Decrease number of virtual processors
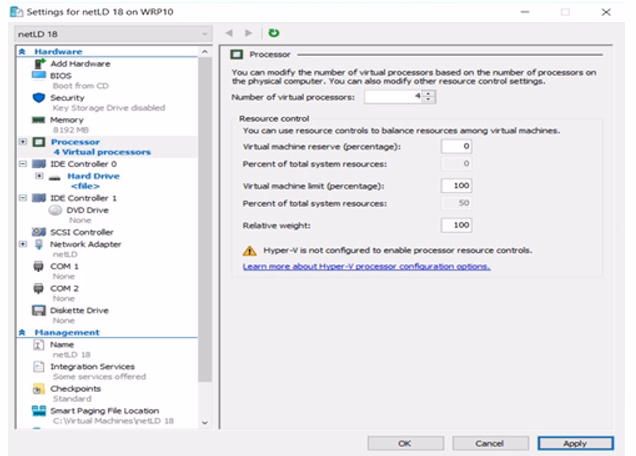This screenshot has height=456, width=636. (429, 100)
